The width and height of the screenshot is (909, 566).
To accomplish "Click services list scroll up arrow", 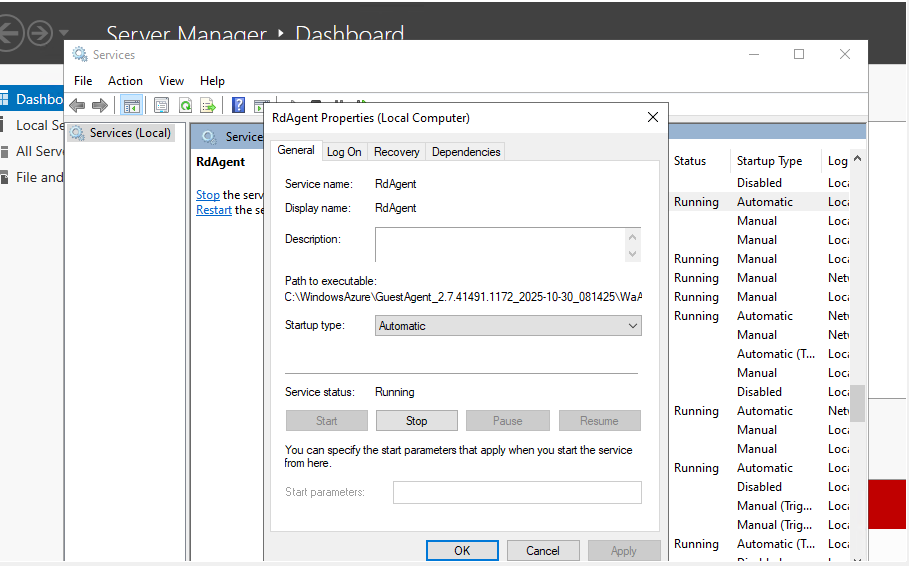I will (x=857, y=158).
